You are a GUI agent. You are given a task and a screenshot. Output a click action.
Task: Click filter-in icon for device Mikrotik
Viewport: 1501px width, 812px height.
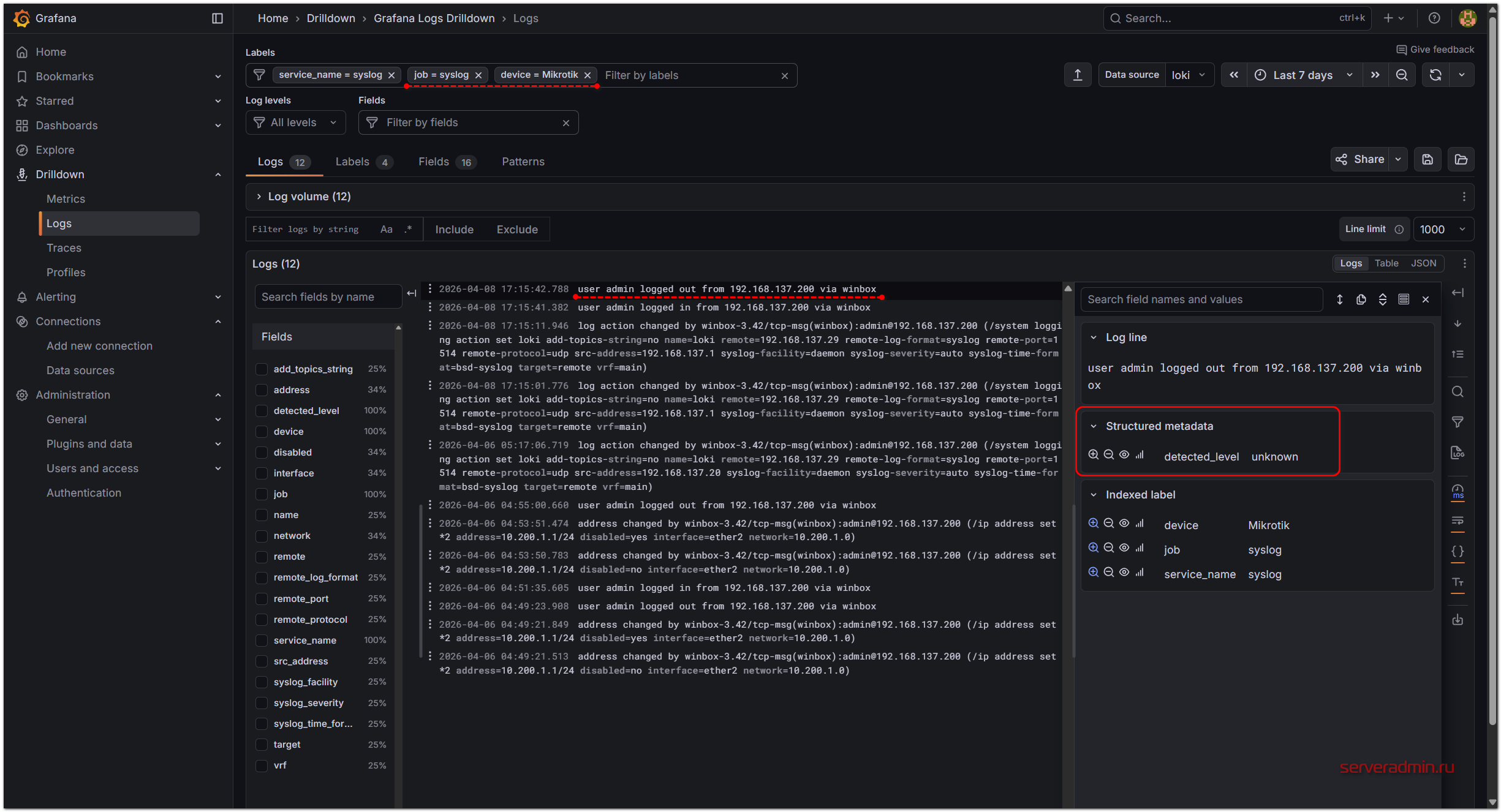1093,524
